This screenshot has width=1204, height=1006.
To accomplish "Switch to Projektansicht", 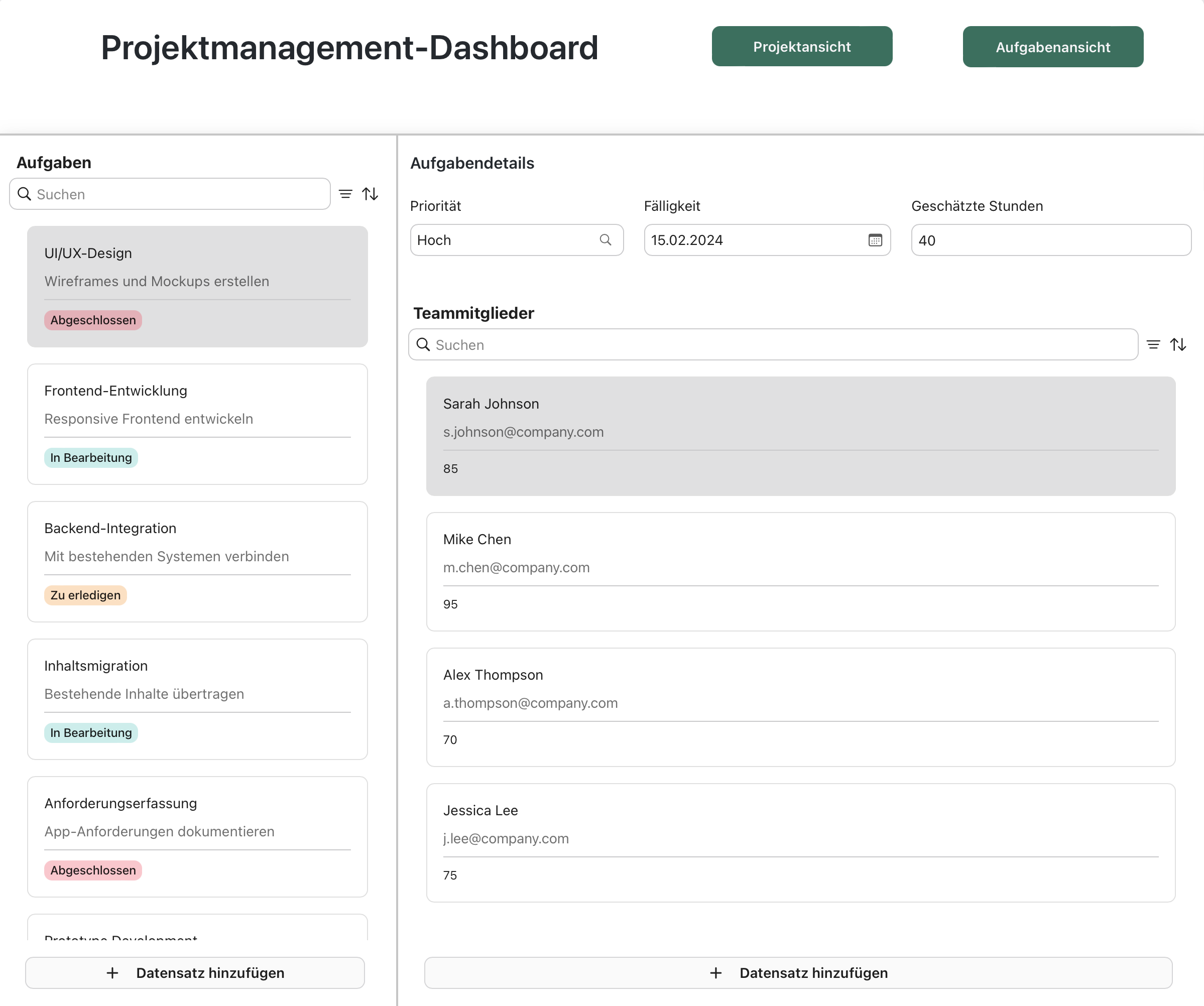I will pyautogui.click(x=801, y=46).
